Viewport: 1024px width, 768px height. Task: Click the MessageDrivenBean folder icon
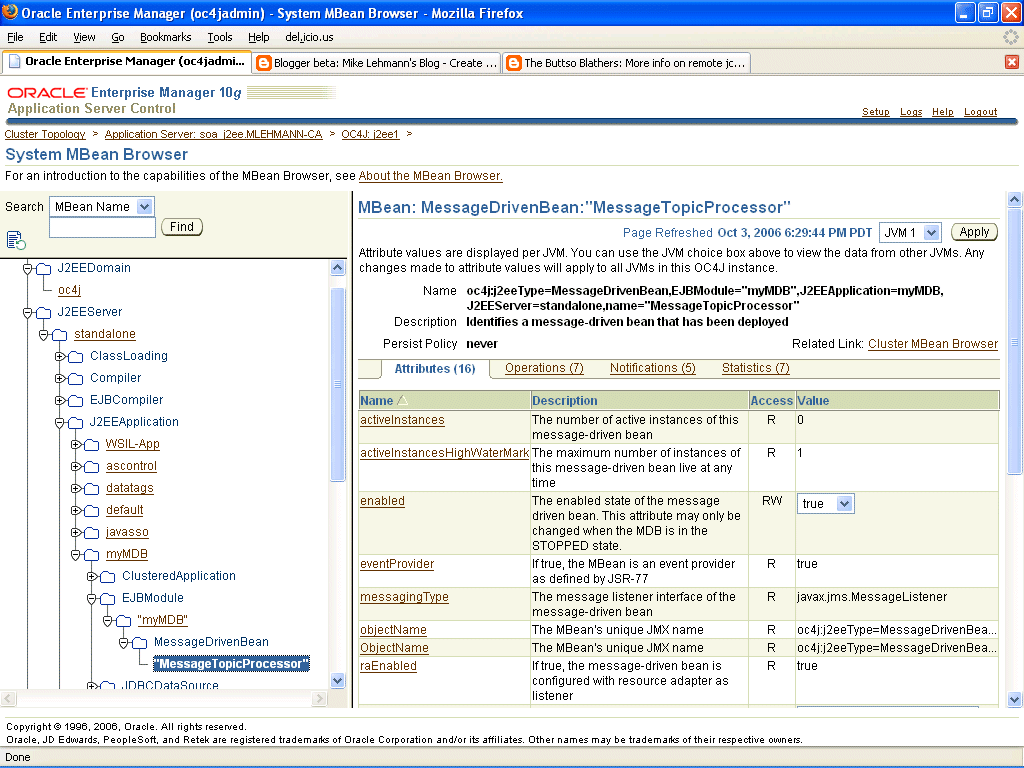pos(140,643)
